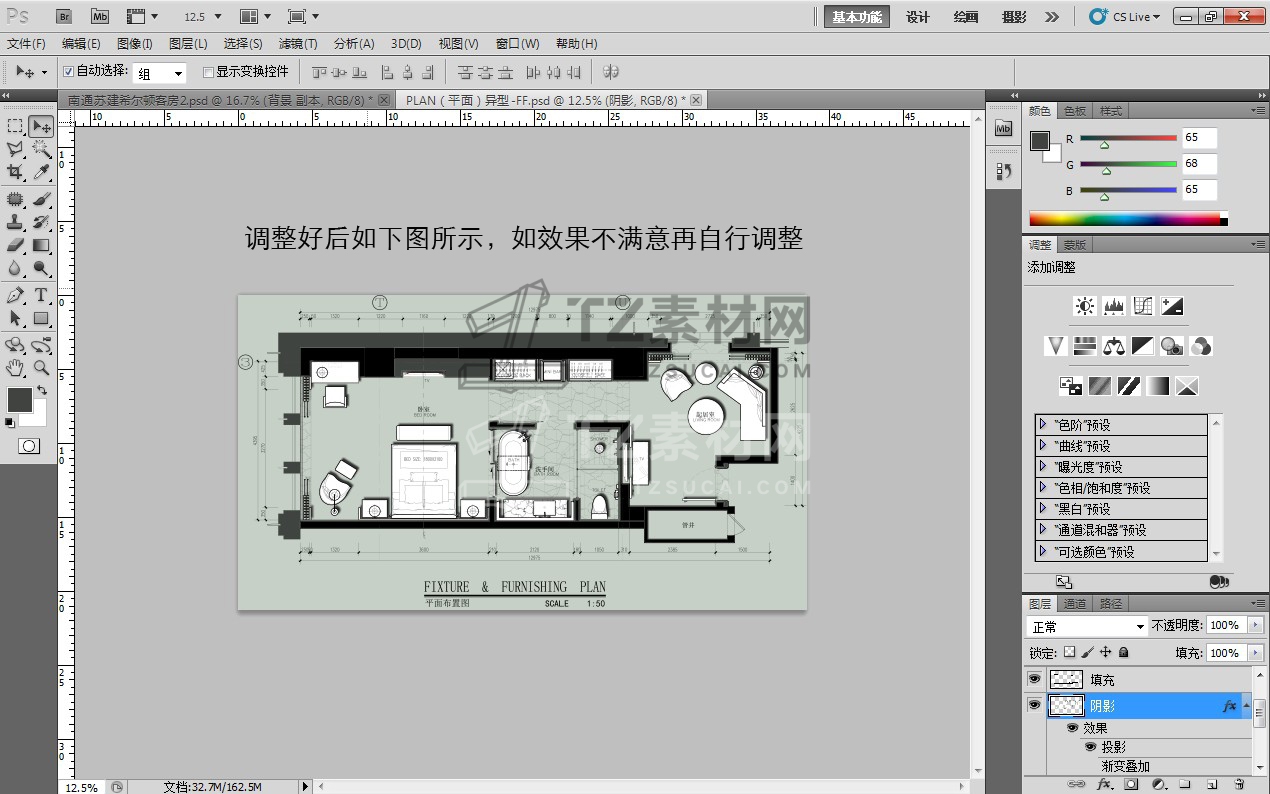Select the Rectangular Marquee tool
The height and width of the screenshot is (794, 1270).
(15, 126)
